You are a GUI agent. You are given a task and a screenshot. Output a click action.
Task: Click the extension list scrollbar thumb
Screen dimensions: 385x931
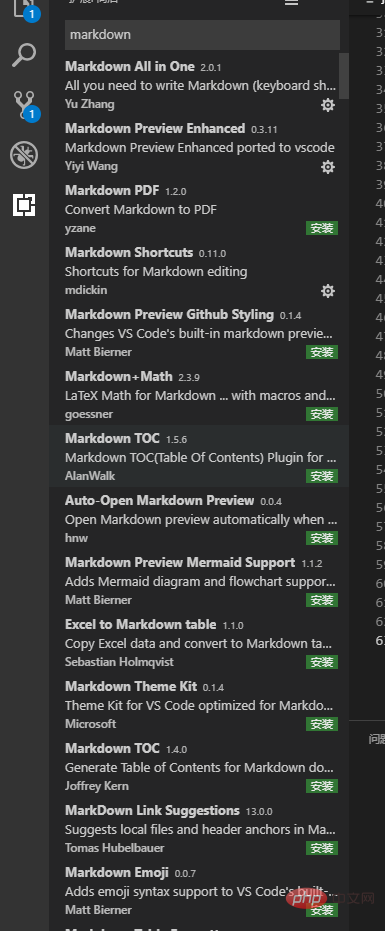click(x=343, y=75)
